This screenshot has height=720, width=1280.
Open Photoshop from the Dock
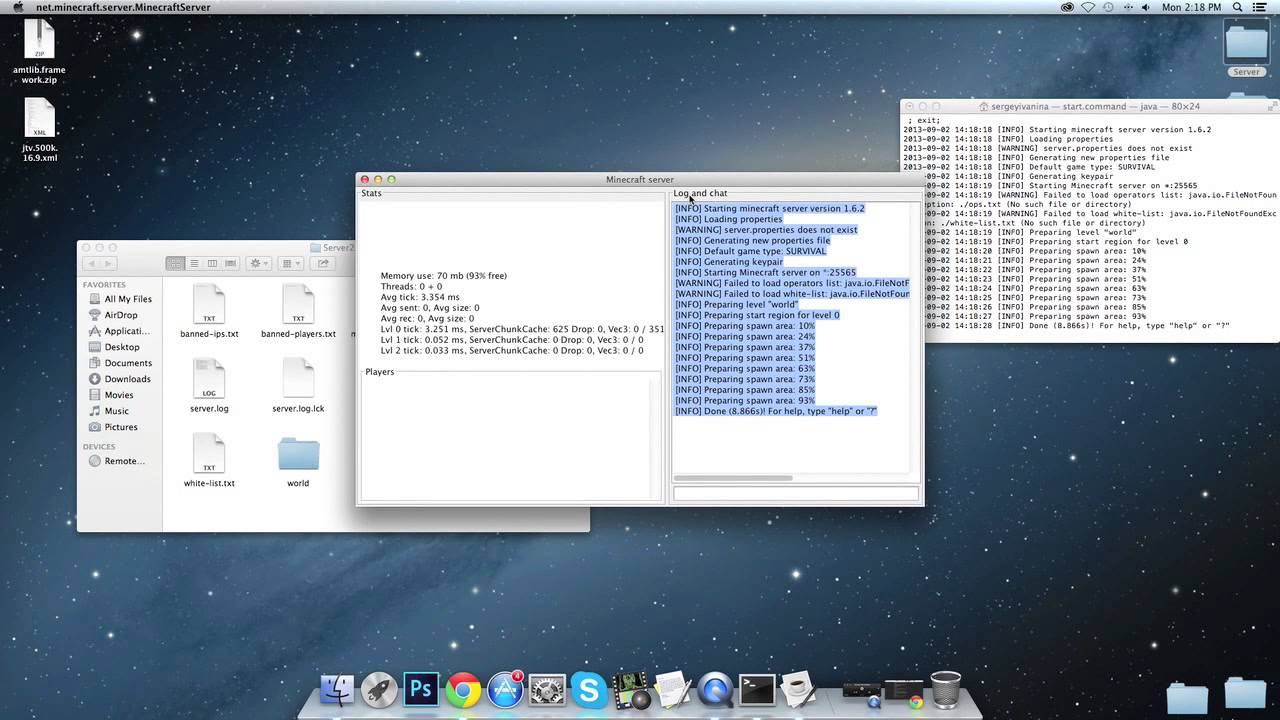[421, 690]
